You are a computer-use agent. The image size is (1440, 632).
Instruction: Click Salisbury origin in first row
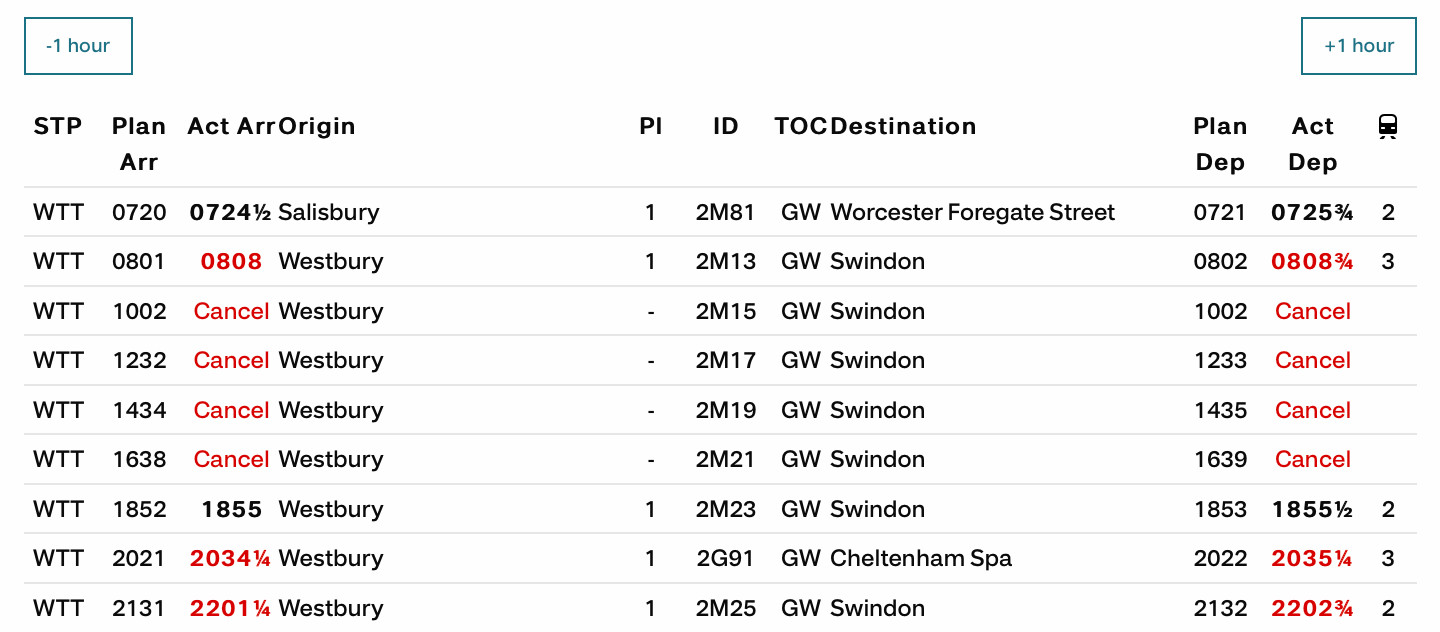[328, 212]
